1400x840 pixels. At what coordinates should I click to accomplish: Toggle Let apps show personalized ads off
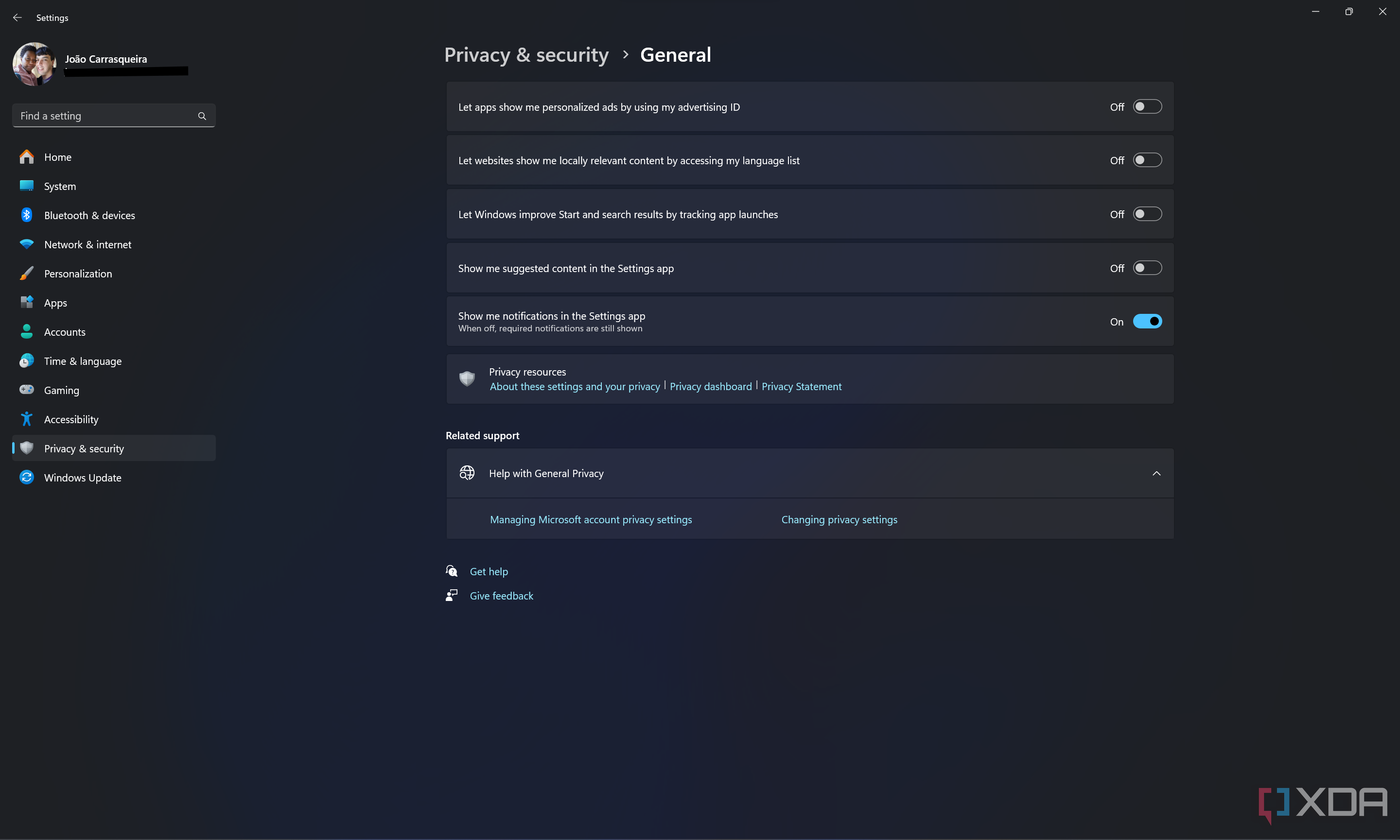(x=1147, y=107)
